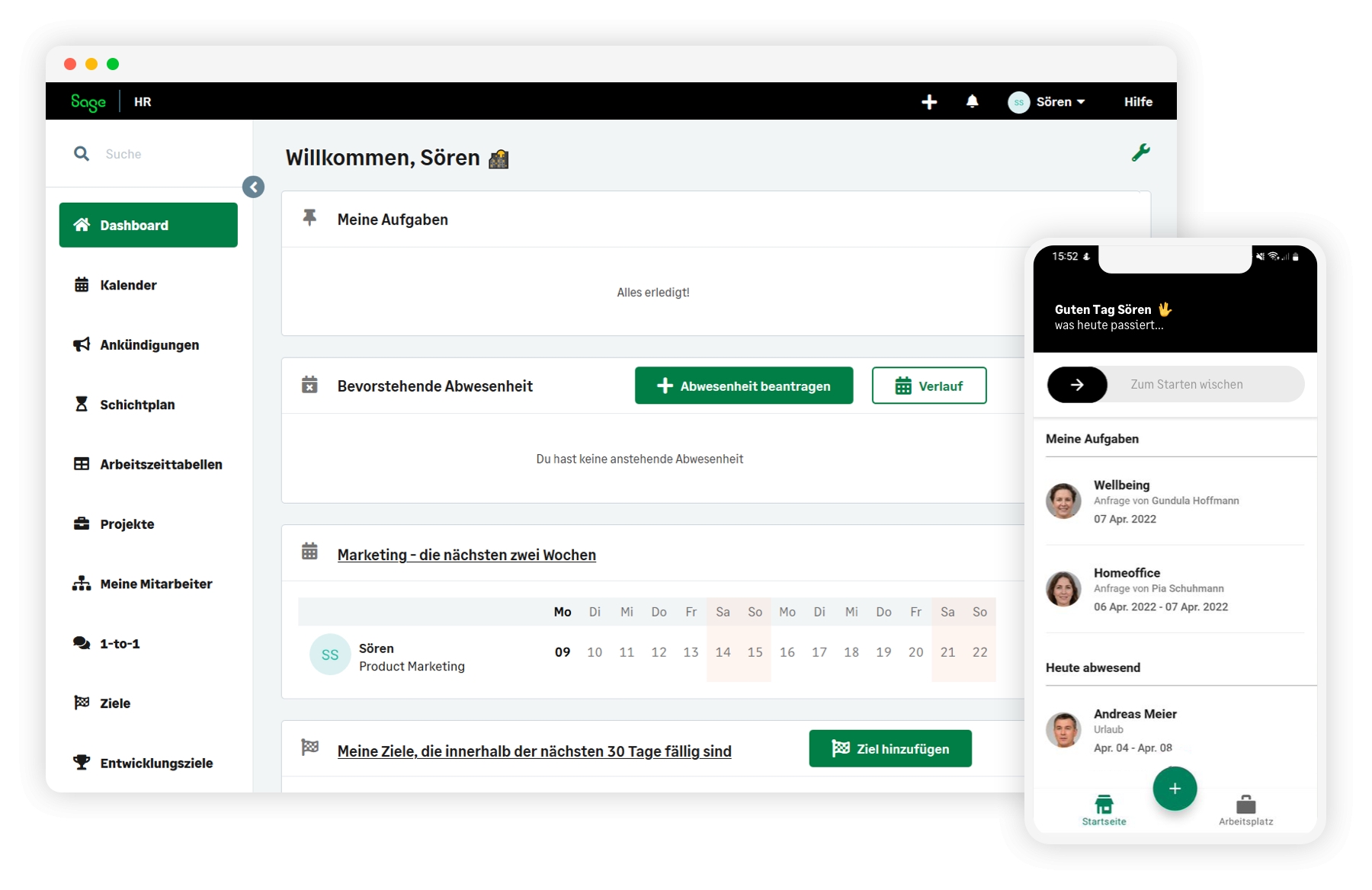Open Ankündigungen megaphone item
The height and width of the screenshot is (890, 1372).
[149, 345]
